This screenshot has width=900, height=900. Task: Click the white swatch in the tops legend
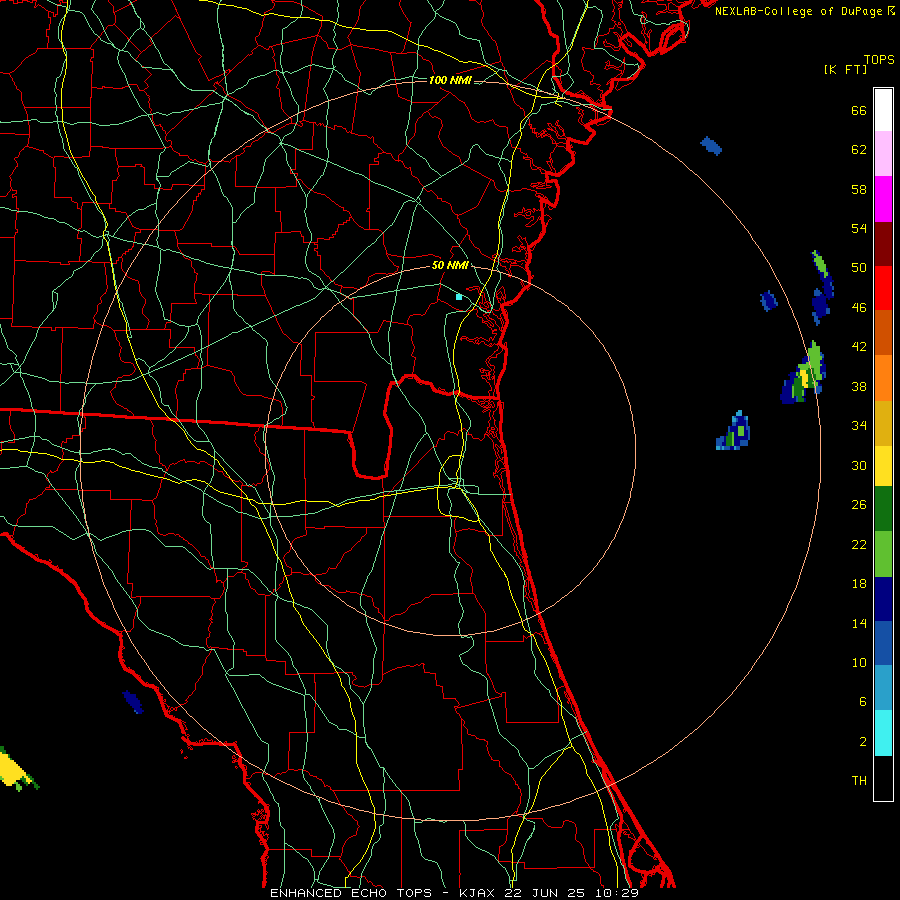883,110
